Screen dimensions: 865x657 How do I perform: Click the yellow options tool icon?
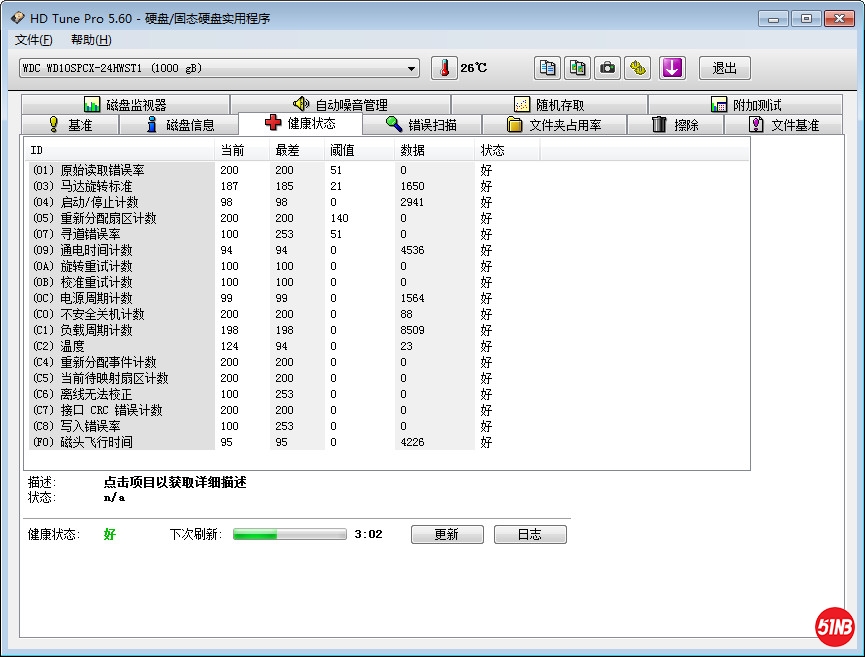click(637, 68)
